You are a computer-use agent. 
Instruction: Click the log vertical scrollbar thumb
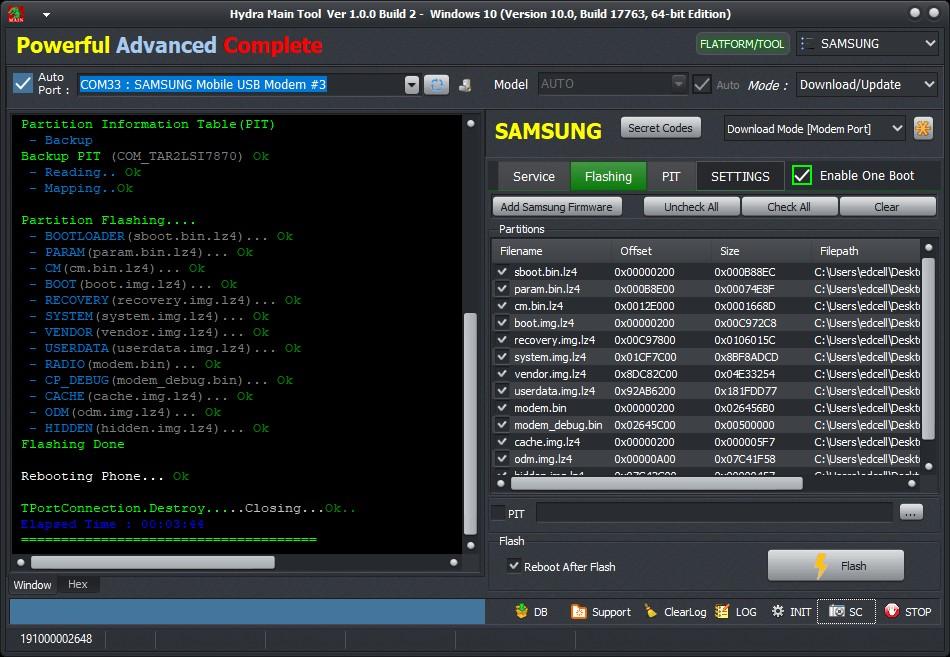click(470, 424)
